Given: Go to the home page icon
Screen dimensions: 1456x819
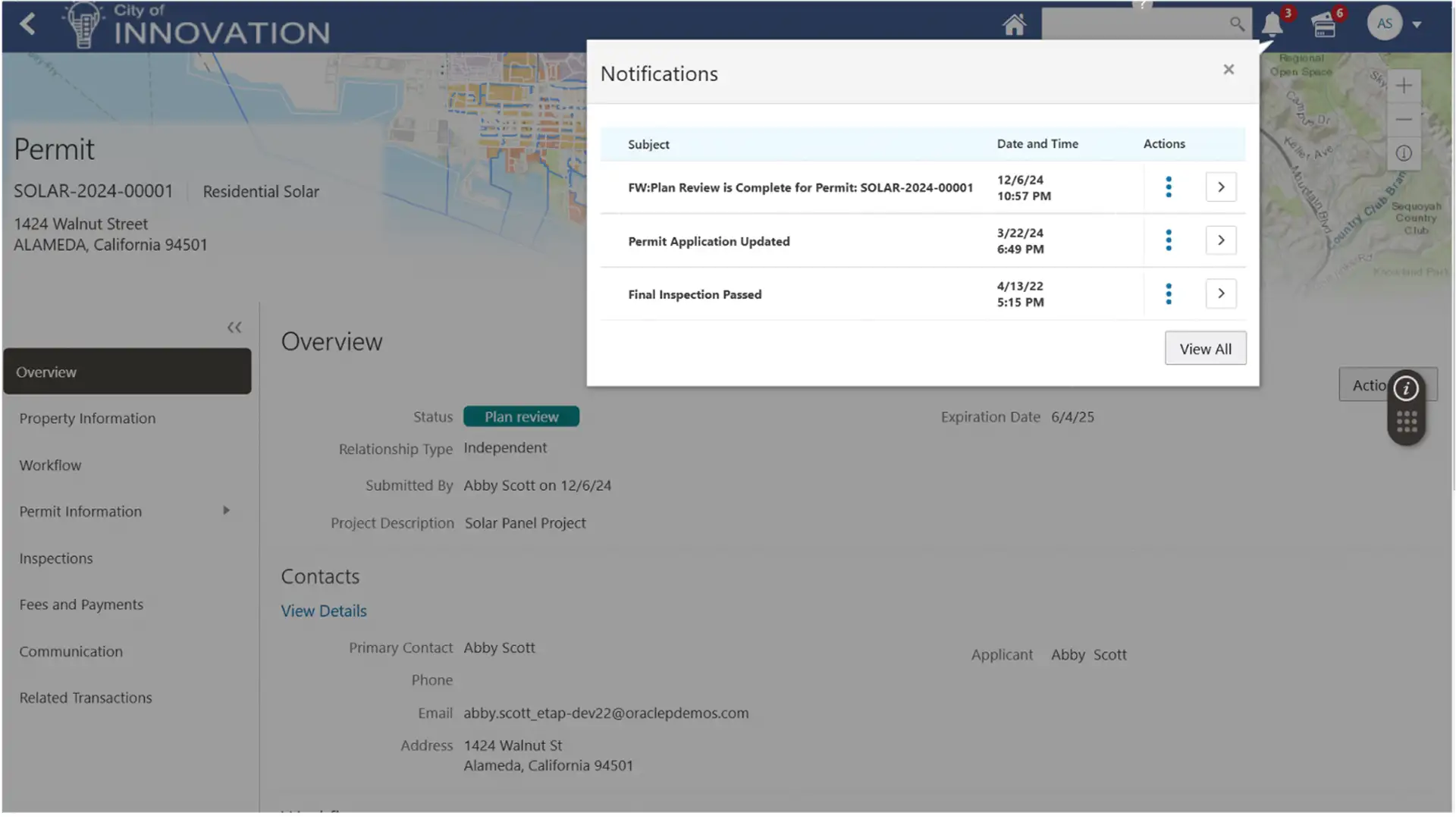Looking at the screenshot, I should click(1014, 24).
